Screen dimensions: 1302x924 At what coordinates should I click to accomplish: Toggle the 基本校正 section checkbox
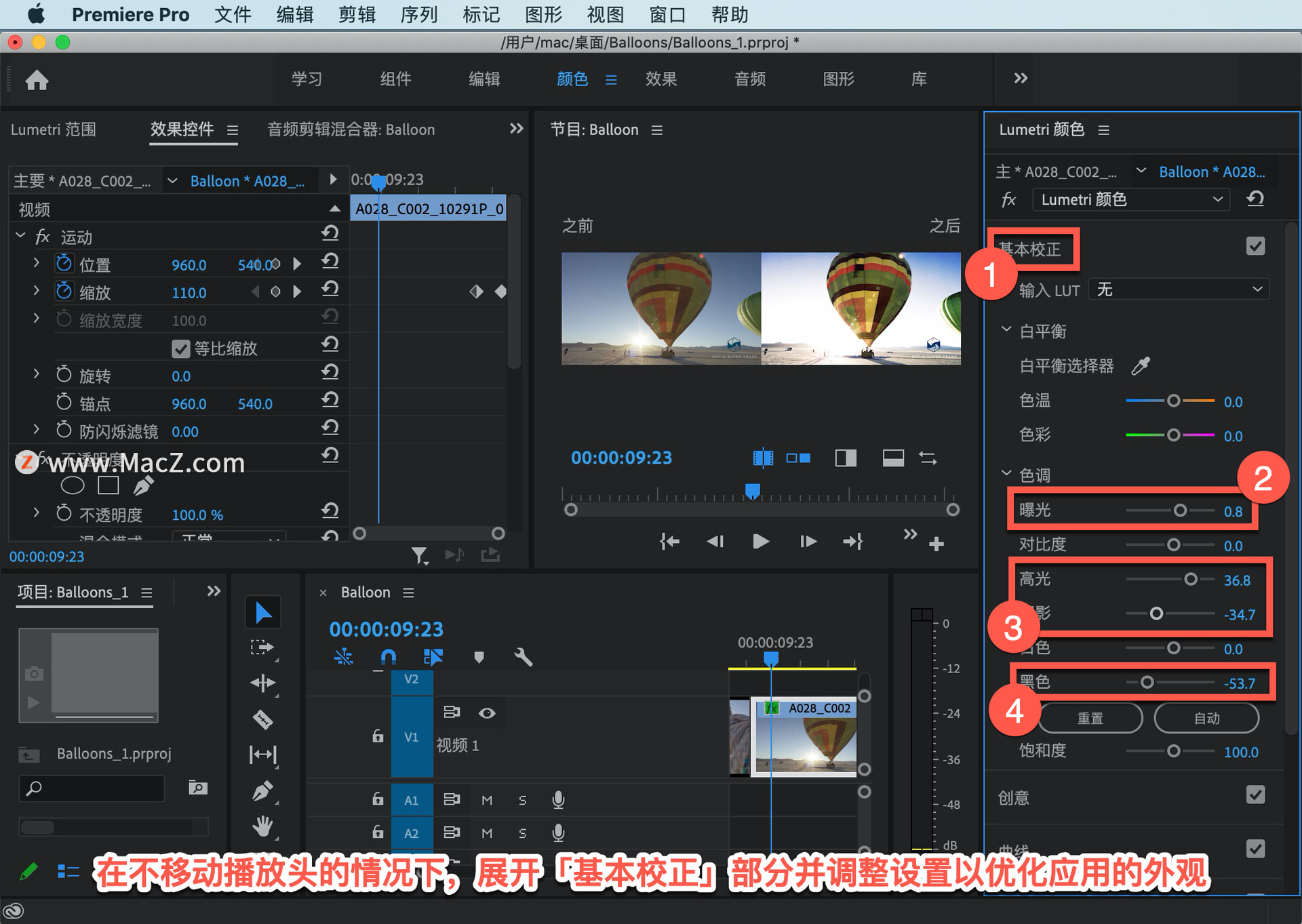1255,246
